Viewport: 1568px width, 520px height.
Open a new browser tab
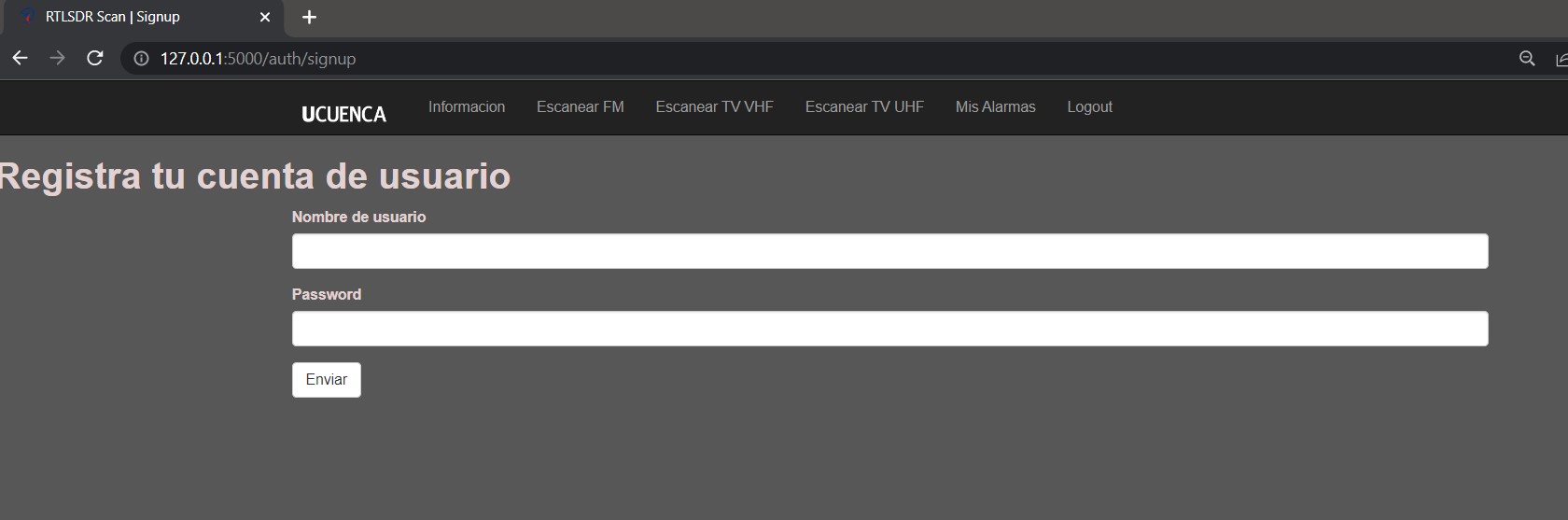310,17
